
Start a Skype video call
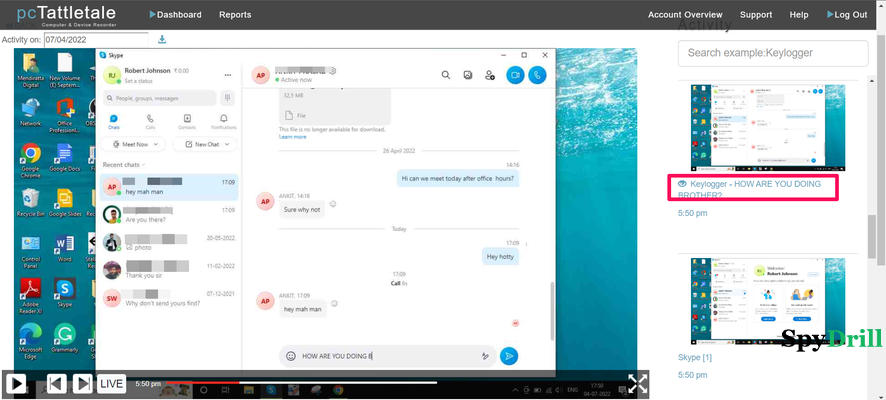click(x=515, y=75)
